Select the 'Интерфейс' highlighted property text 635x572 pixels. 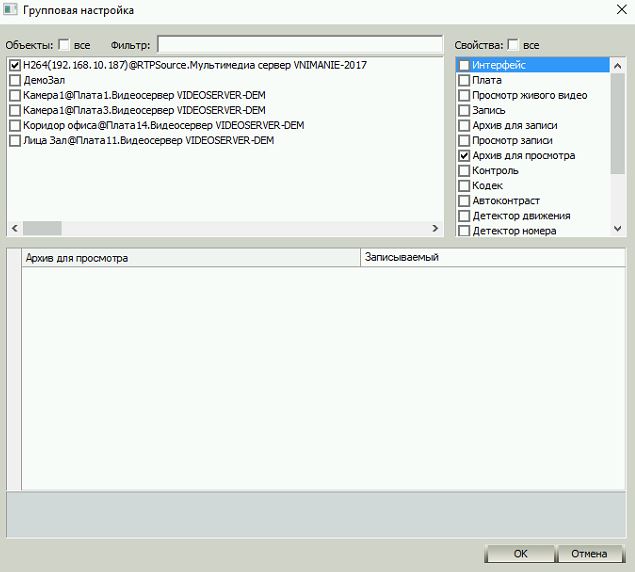click(x=499, y=65)
